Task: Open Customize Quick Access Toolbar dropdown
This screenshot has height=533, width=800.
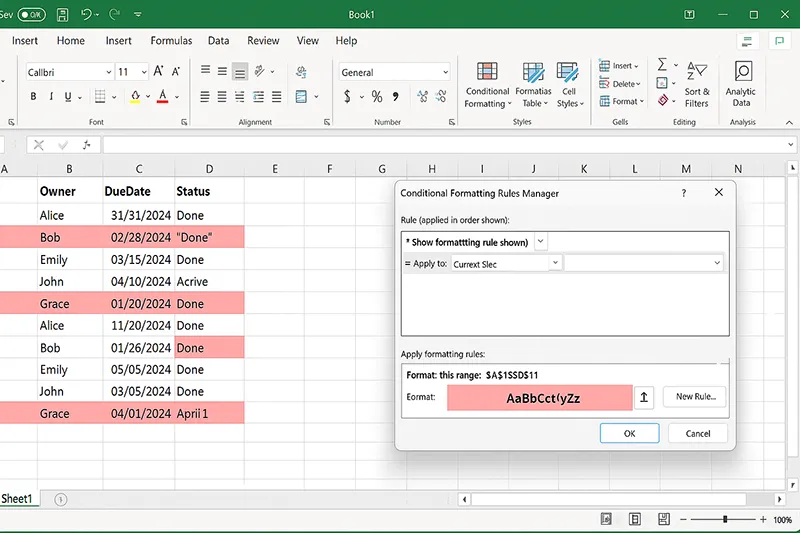Action: click(x=138, y=15)
